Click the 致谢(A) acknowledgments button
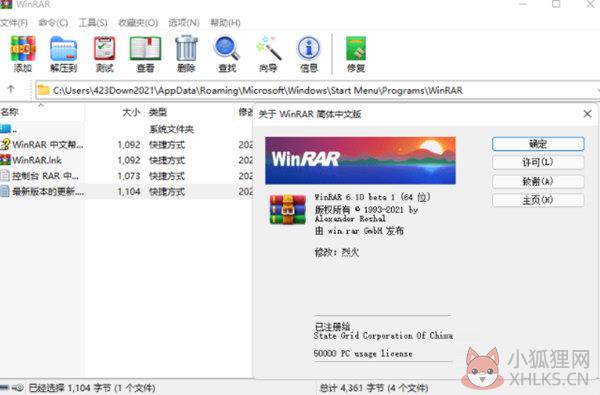 point(538,181)
